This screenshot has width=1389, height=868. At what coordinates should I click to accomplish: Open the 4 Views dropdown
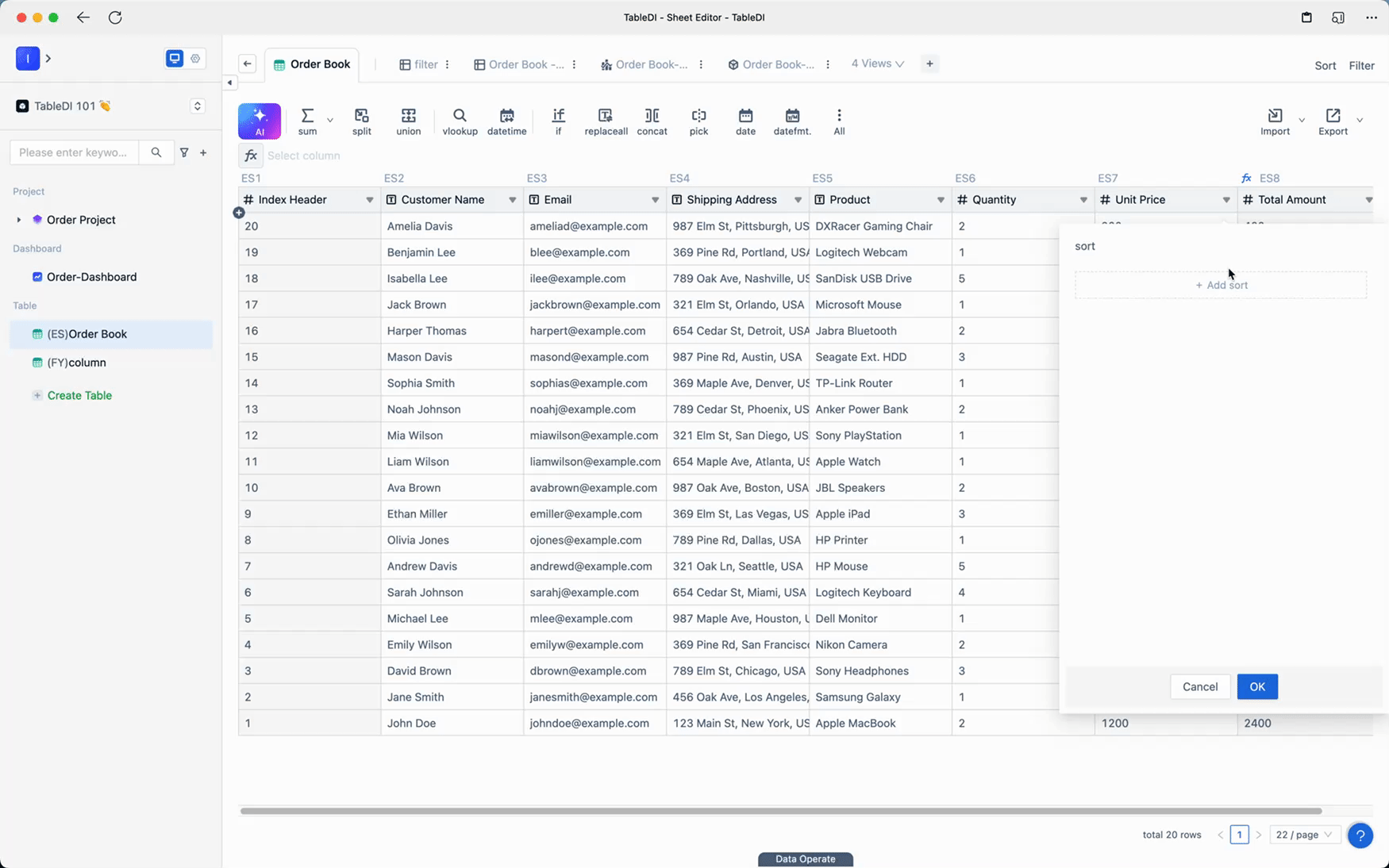pyautogui.click(x=877, y=63)
